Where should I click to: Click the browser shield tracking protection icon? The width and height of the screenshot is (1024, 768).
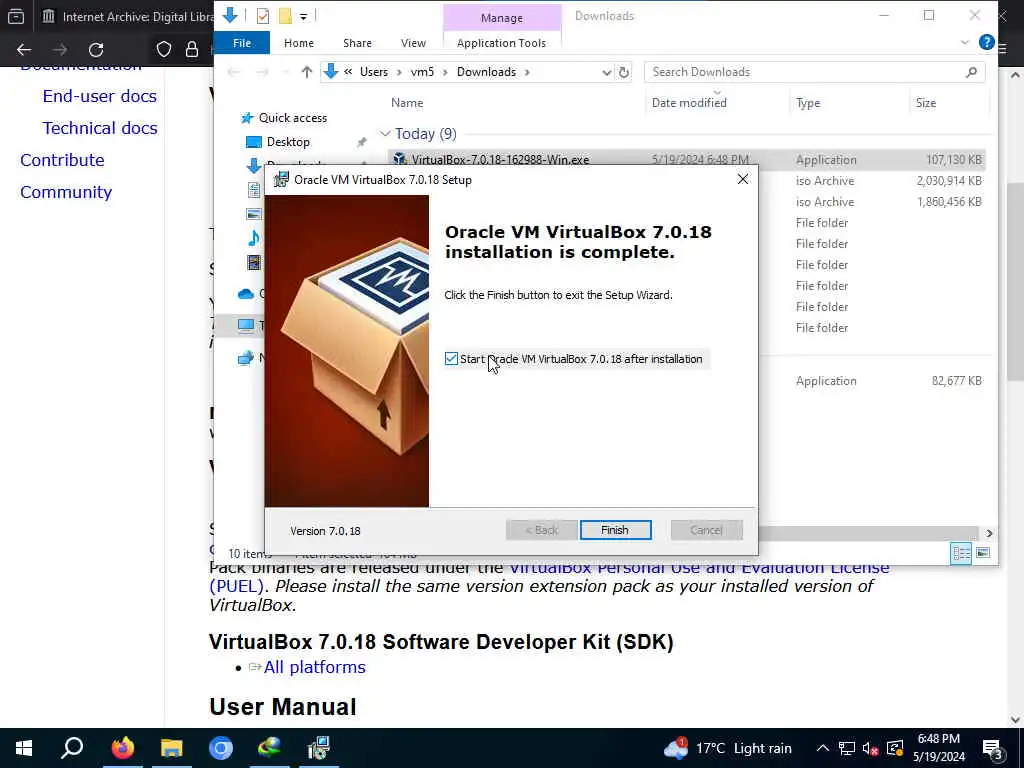[x=164, y=50]
